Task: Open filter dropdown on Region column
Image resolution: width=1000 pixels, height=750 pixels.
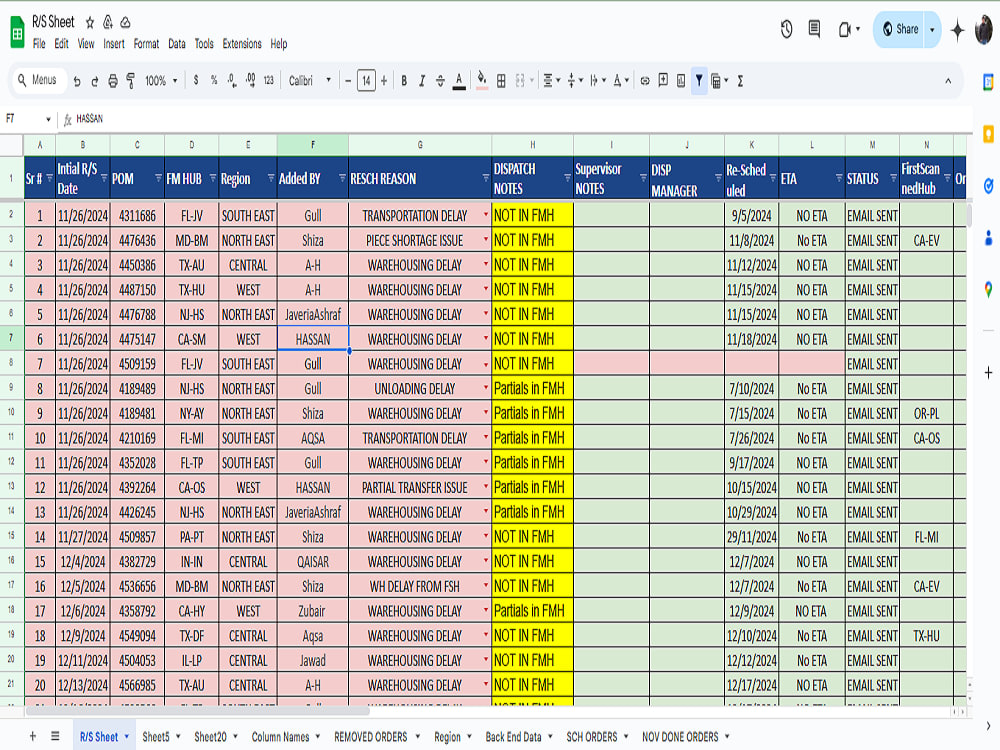Action: coord(271,178)
